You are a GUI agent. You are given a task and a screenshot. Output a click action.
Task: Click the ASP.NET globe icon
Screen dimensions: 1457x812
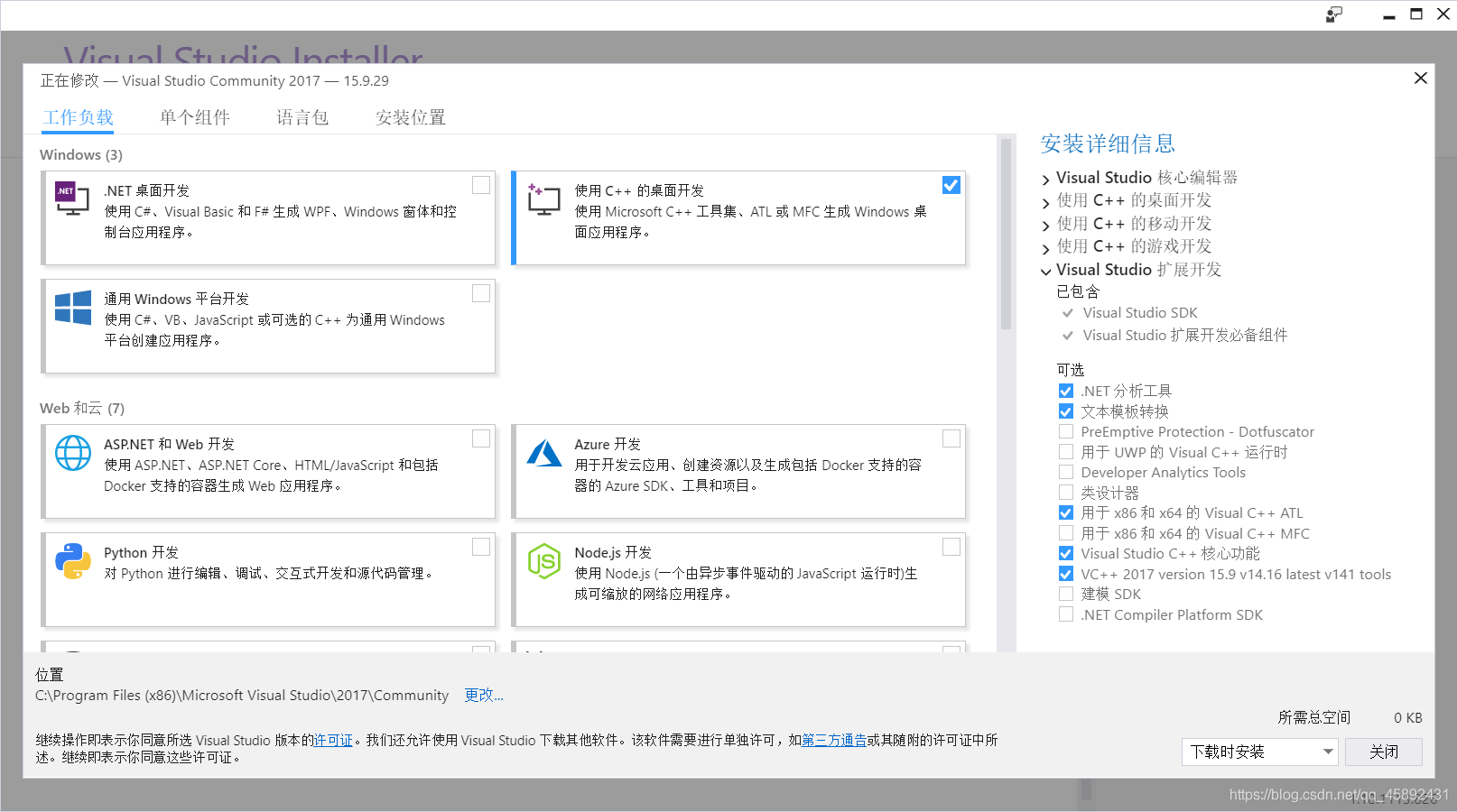coord(72,453)
